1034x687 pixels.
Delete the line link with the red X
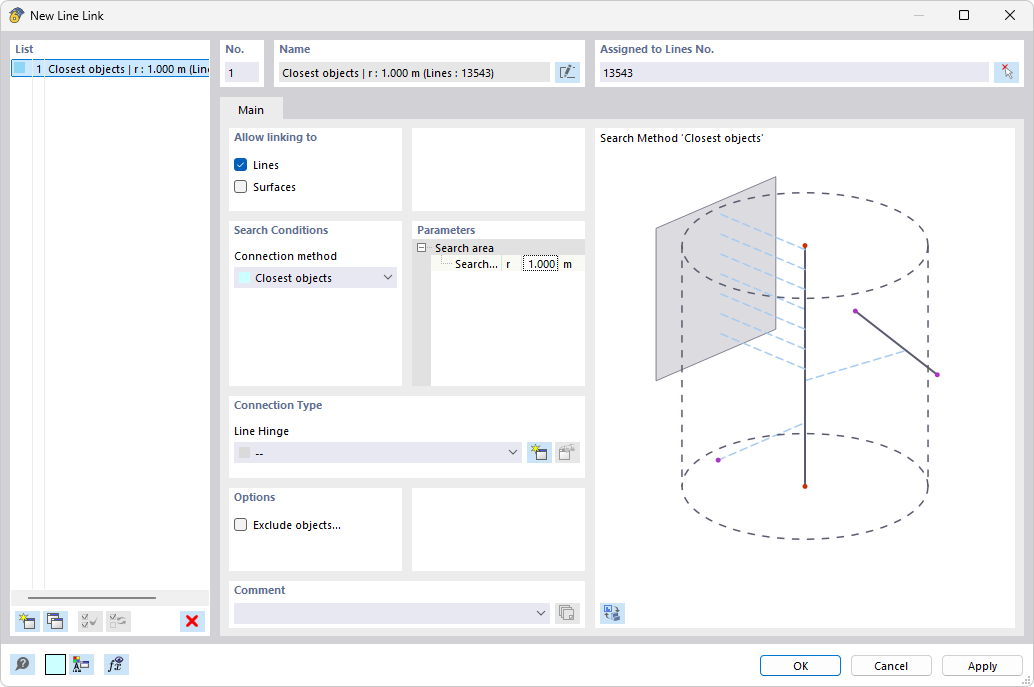(191, 621)
